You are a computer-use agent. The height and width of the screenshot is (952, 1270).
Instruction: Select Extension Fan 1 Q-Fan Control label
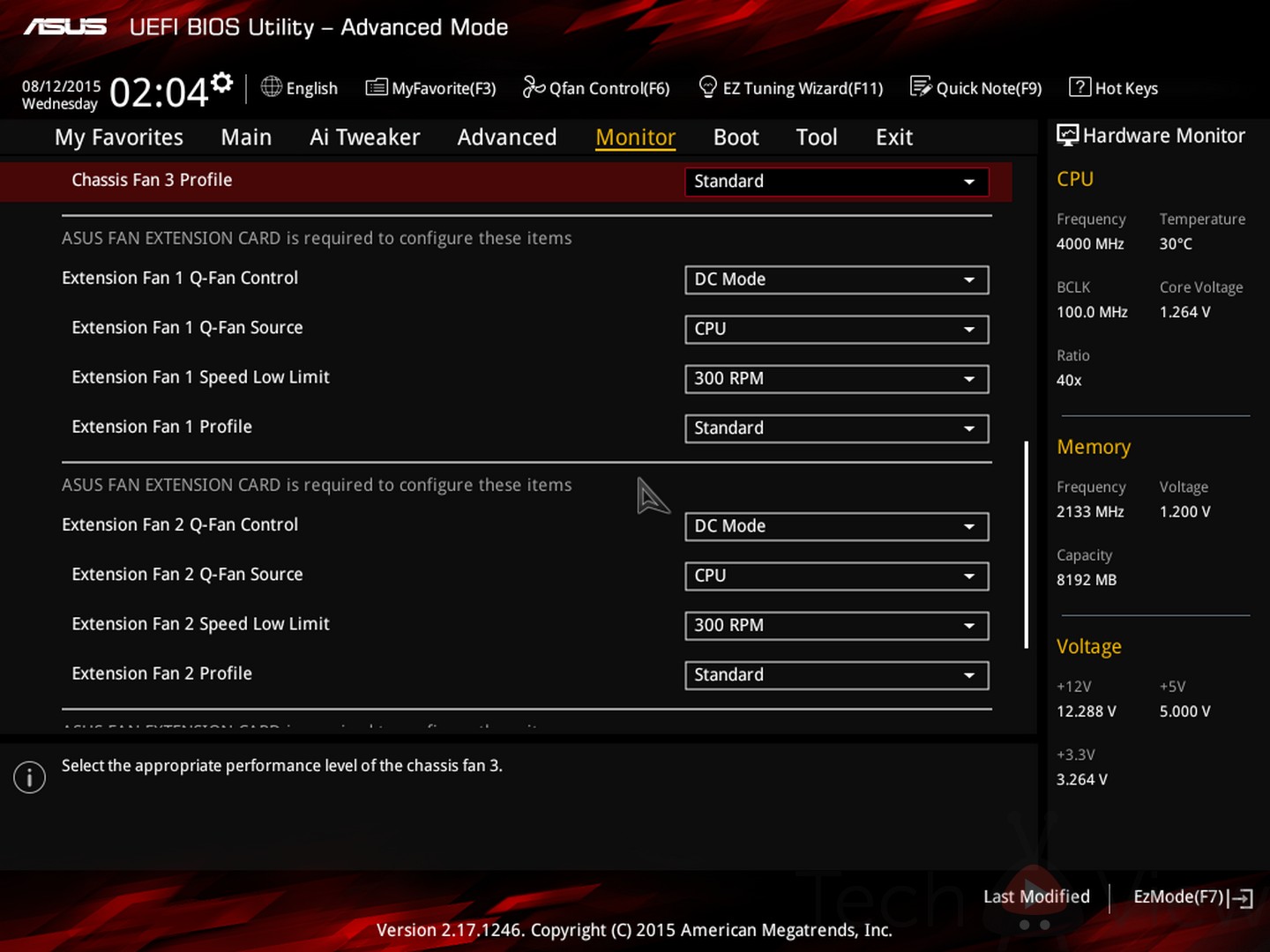click(x=180, y=278)
